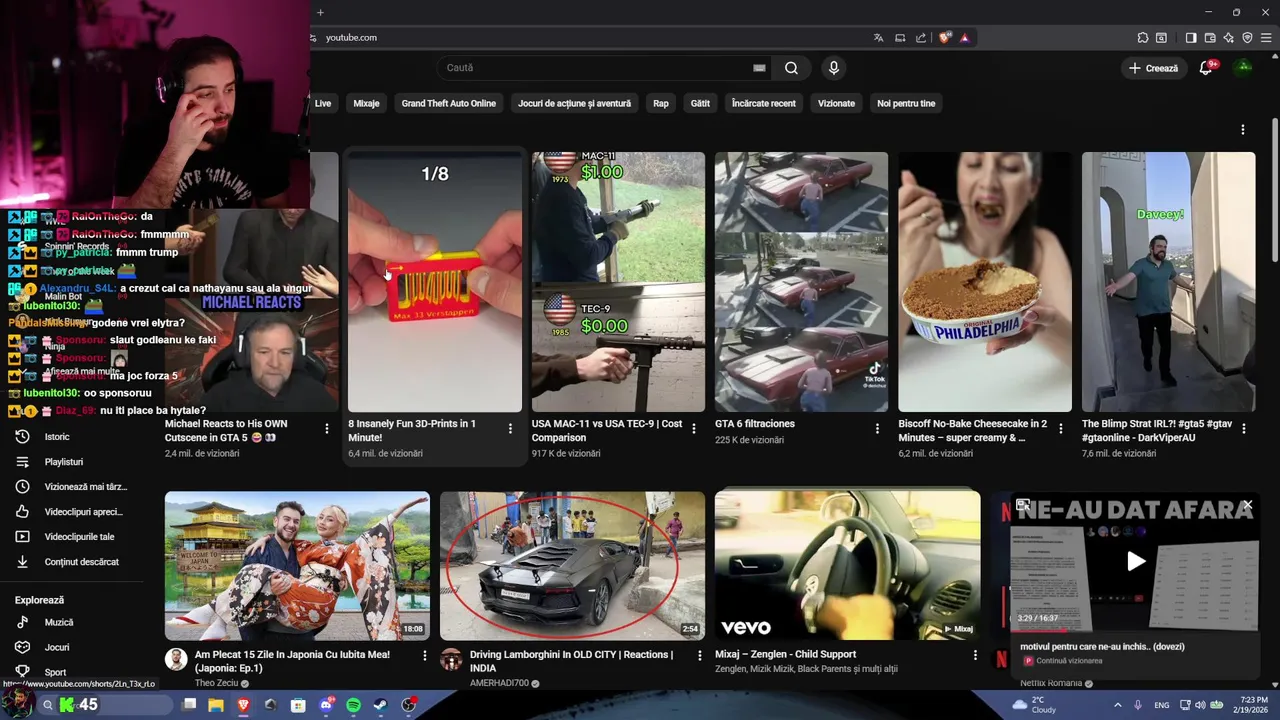Open Discord from the taskbar

326,705
